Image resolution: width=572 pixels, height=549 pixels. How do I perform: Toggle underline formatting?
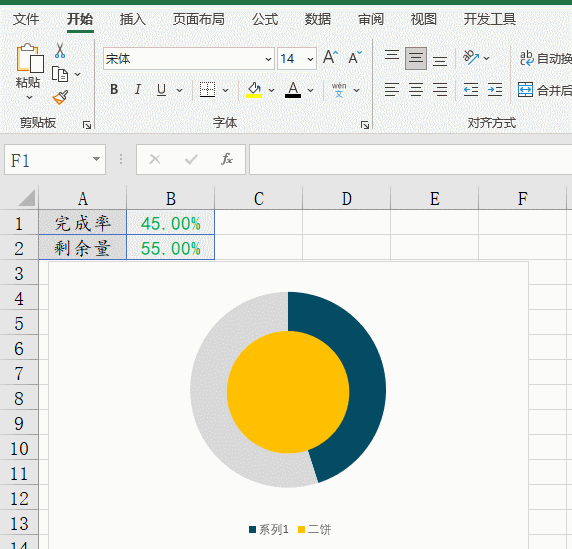tap(161, 90)
